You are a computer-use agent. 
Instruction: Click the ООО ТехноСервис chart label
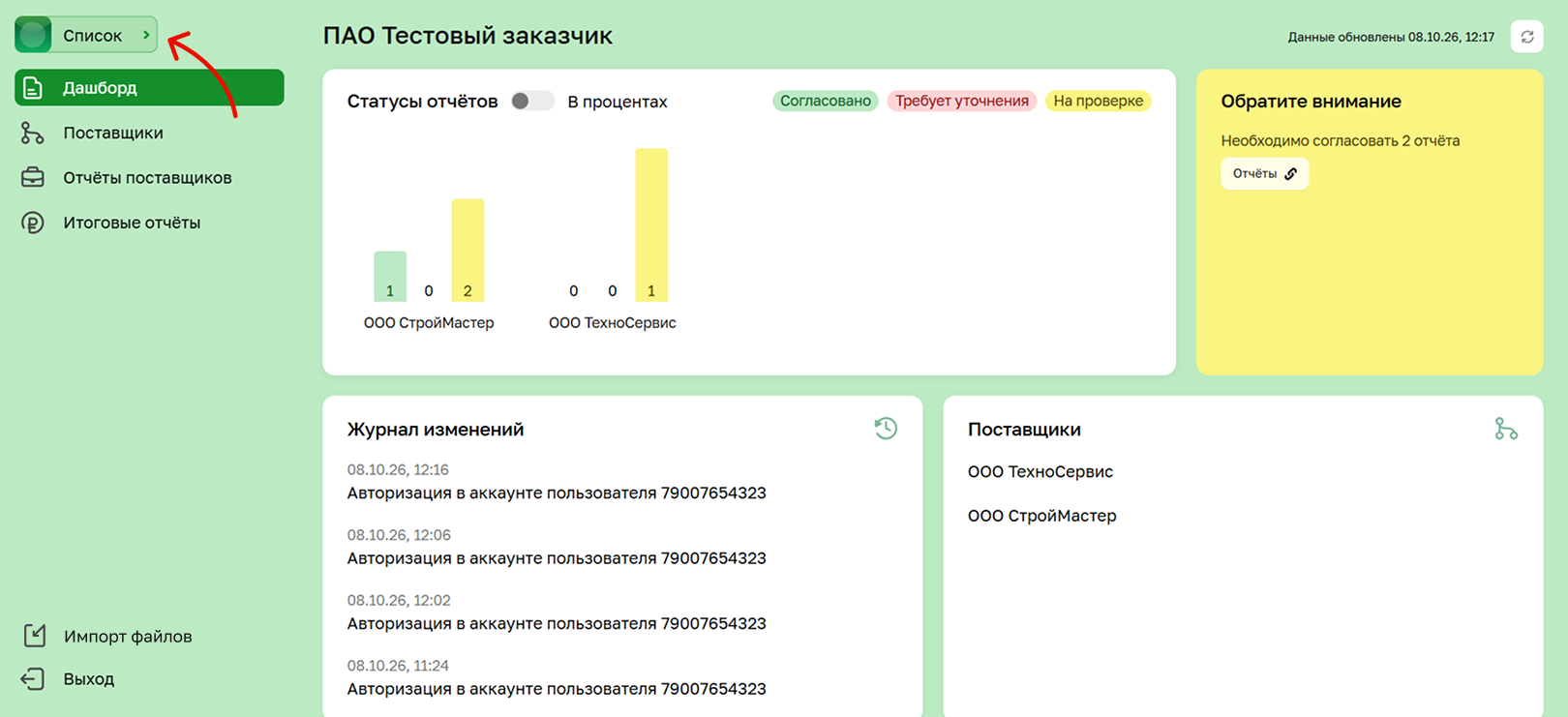pyautogui.click(x=613, y=323)
